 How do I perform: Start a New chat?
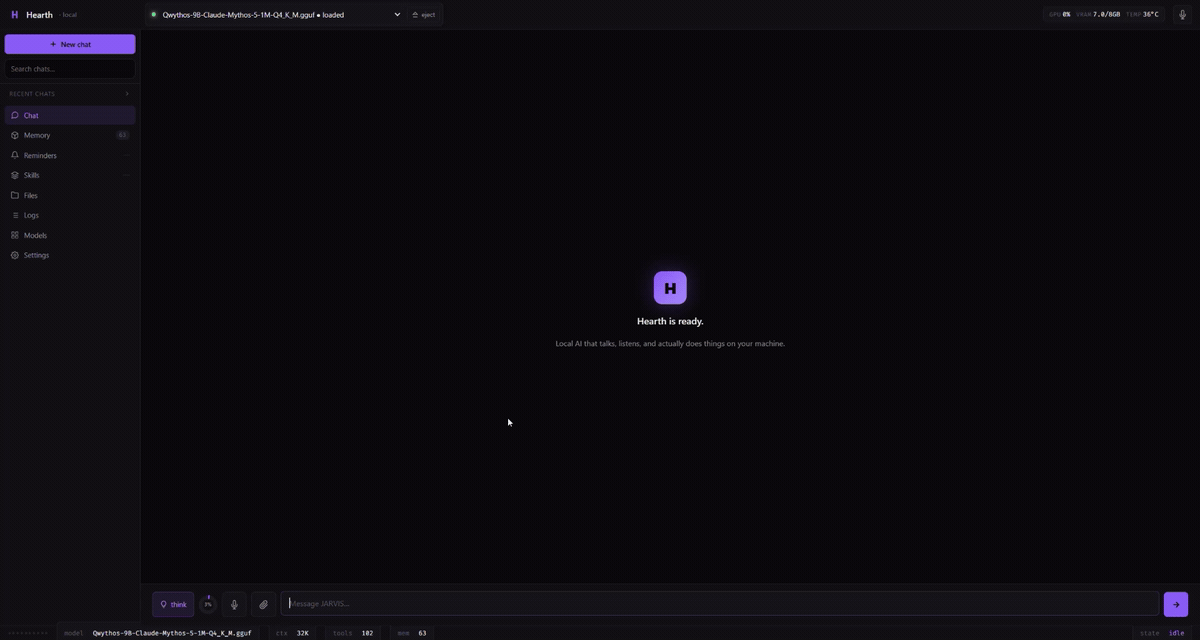(70, 44)
